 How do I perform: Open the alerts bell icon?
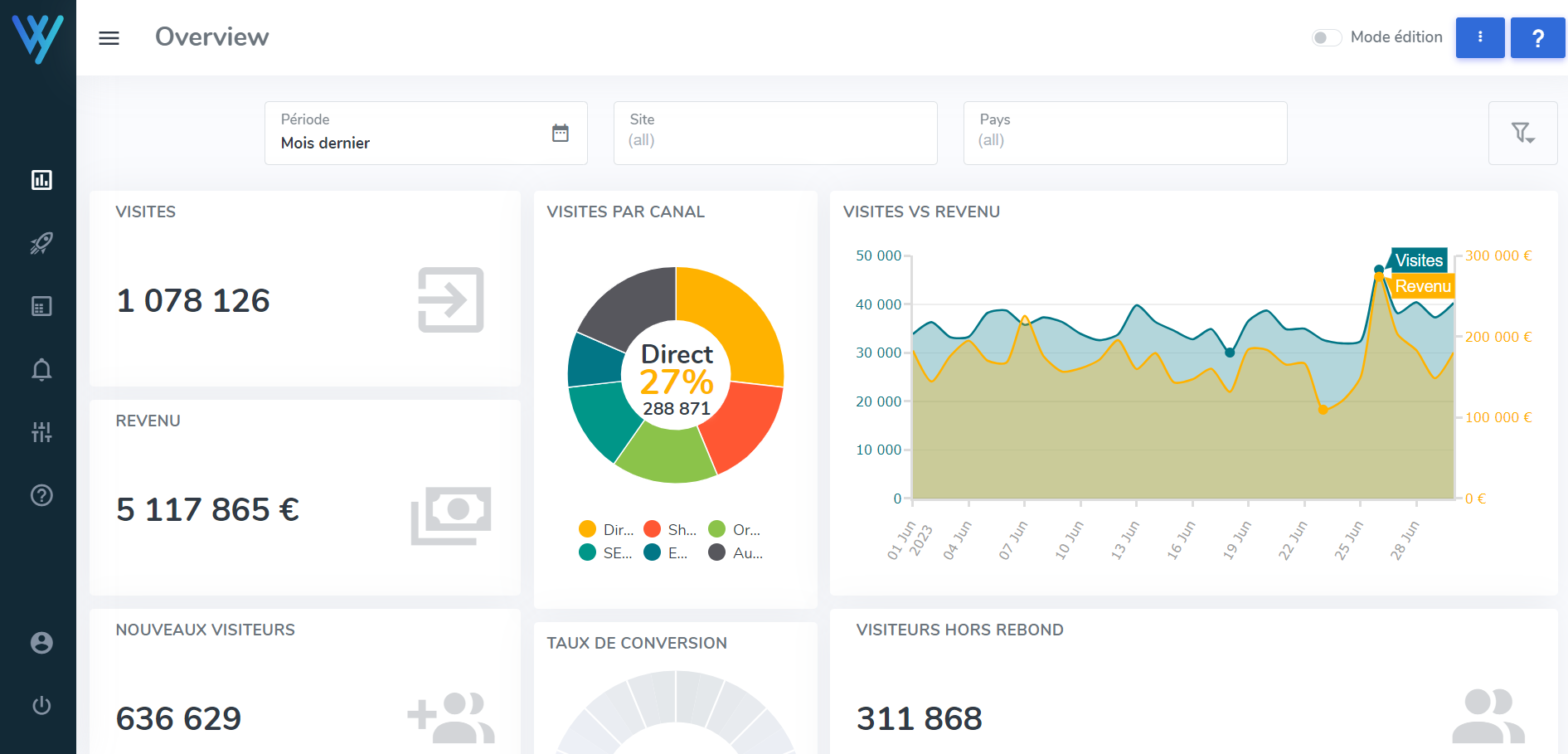[x=41, y=369]
